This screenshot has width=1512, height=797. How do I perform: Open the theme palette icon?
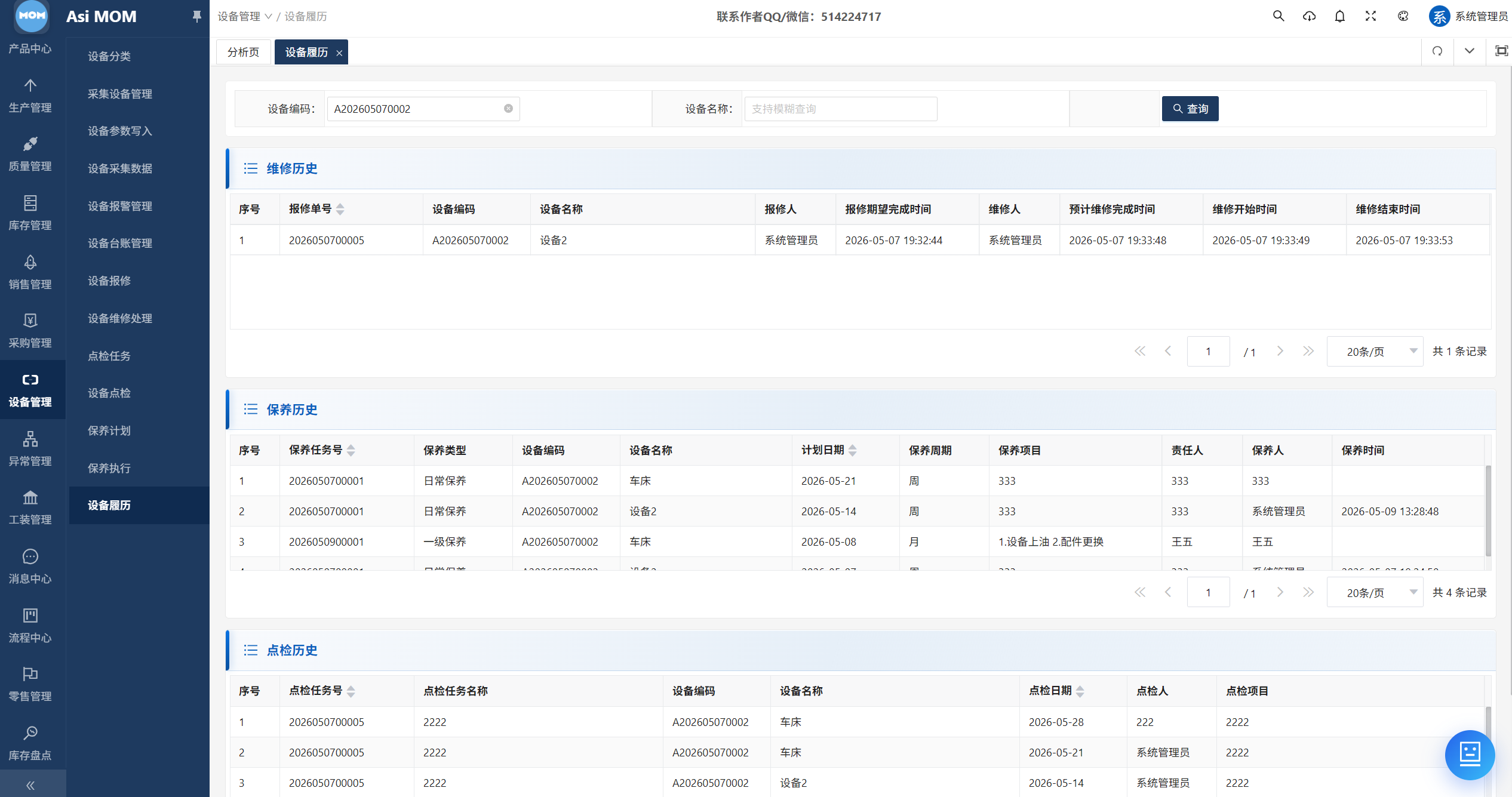[x=1403, y=16]
